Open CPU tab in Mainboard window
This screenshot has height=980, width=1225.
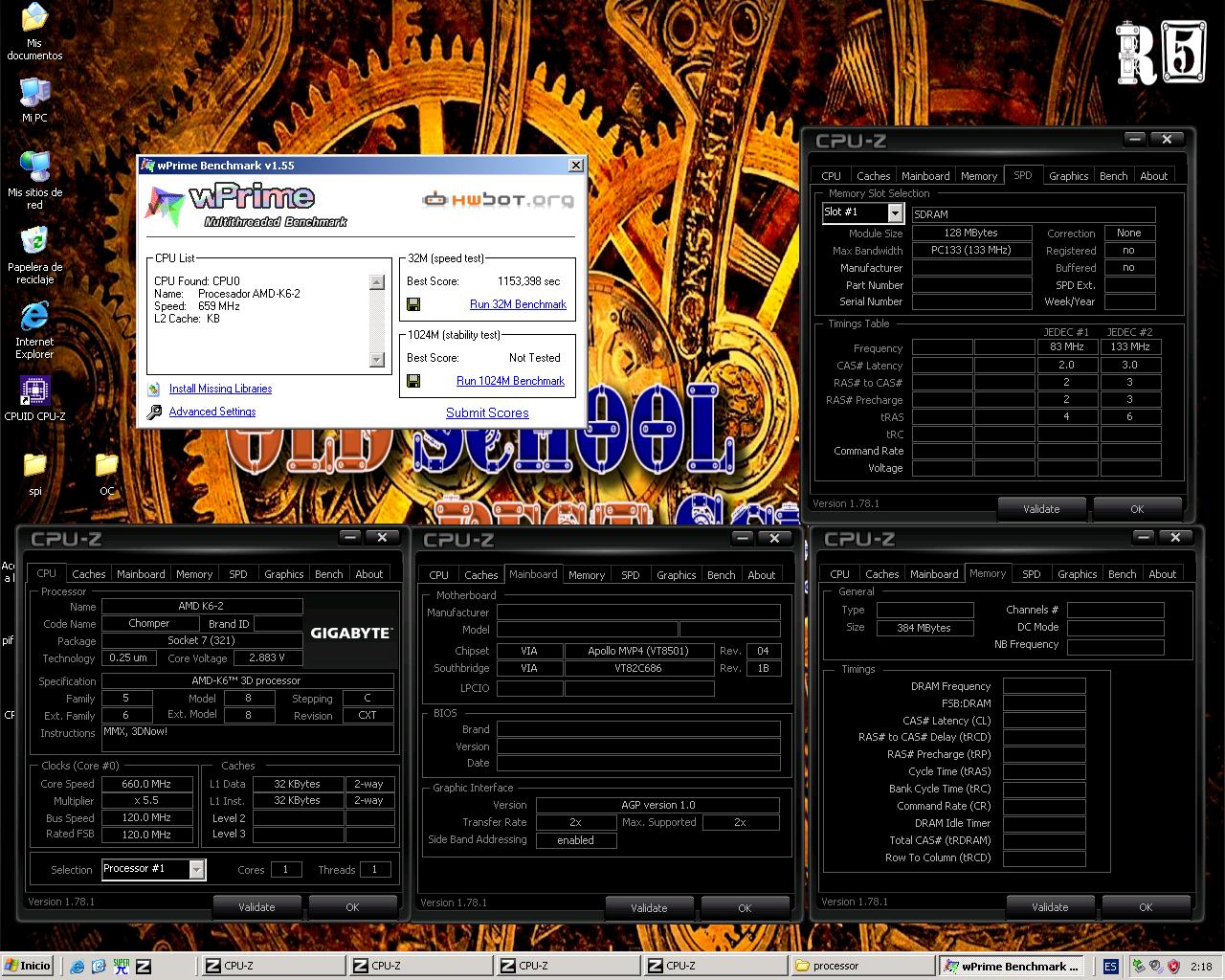tap(438, 575)
